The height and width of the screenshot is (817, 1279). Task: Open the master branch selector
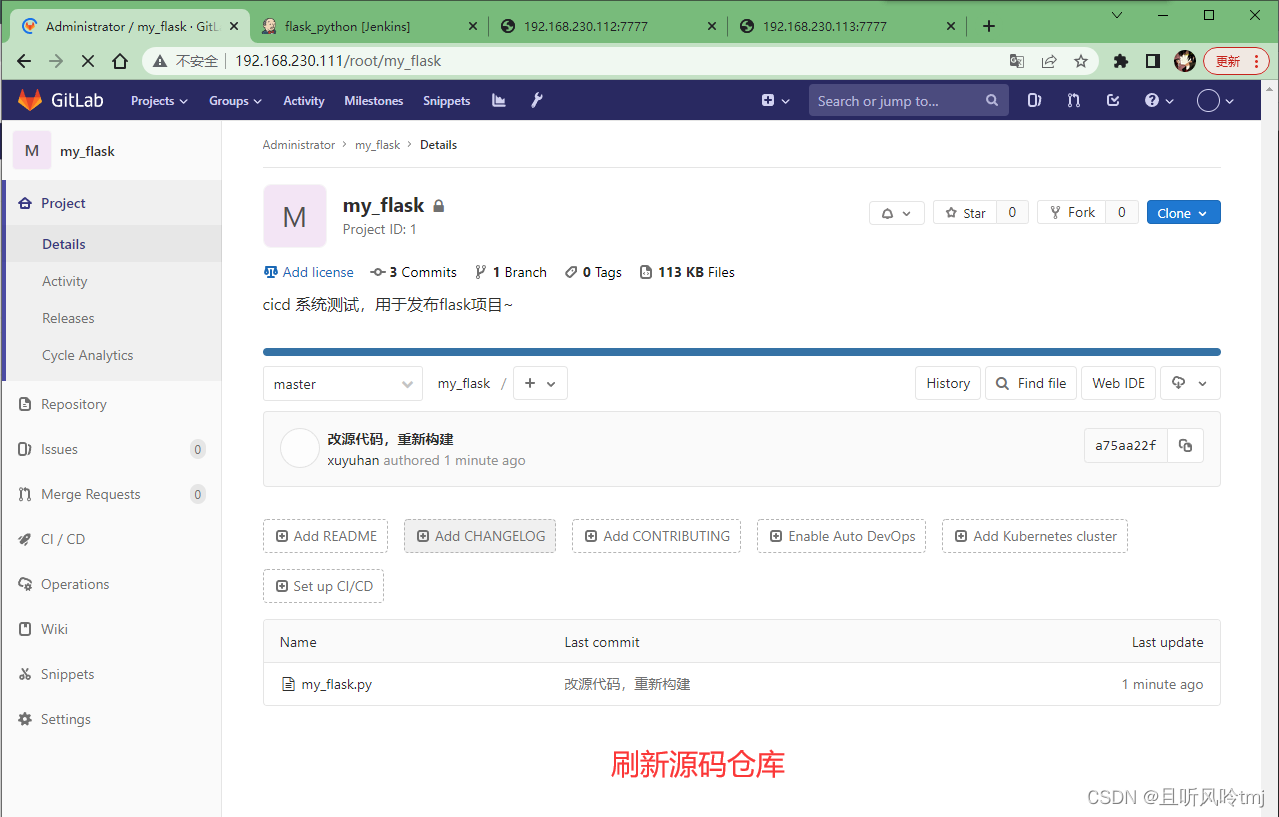343,384
